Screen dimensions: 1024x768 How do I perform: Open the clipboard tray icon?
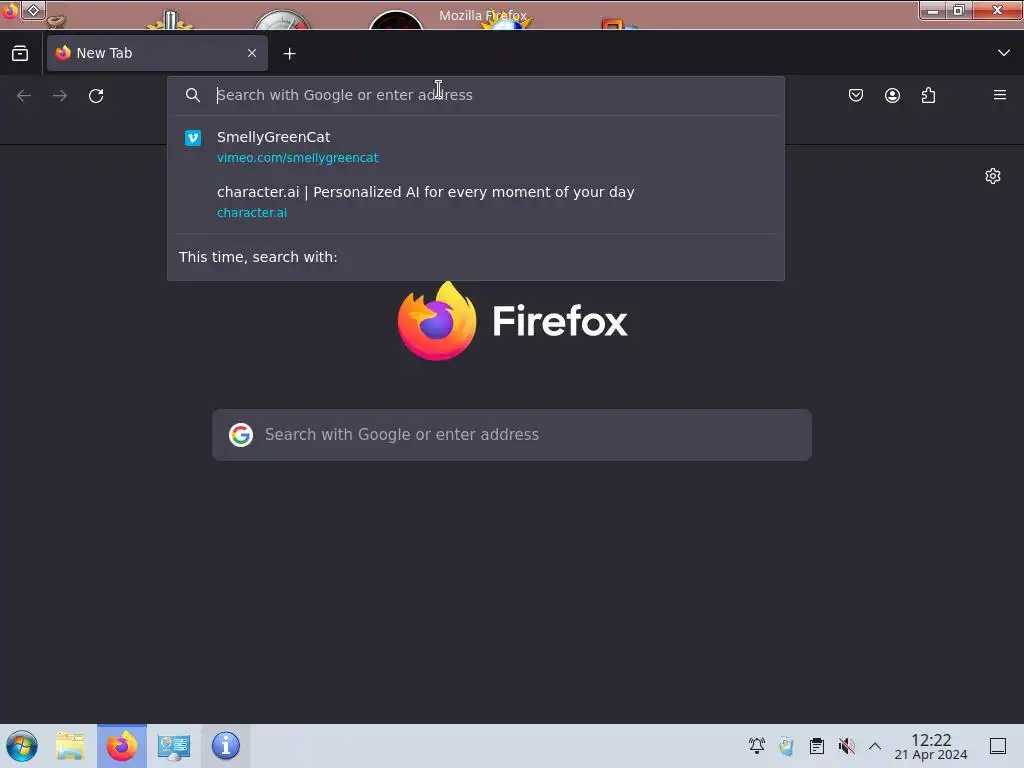click(x=816, y=746)
